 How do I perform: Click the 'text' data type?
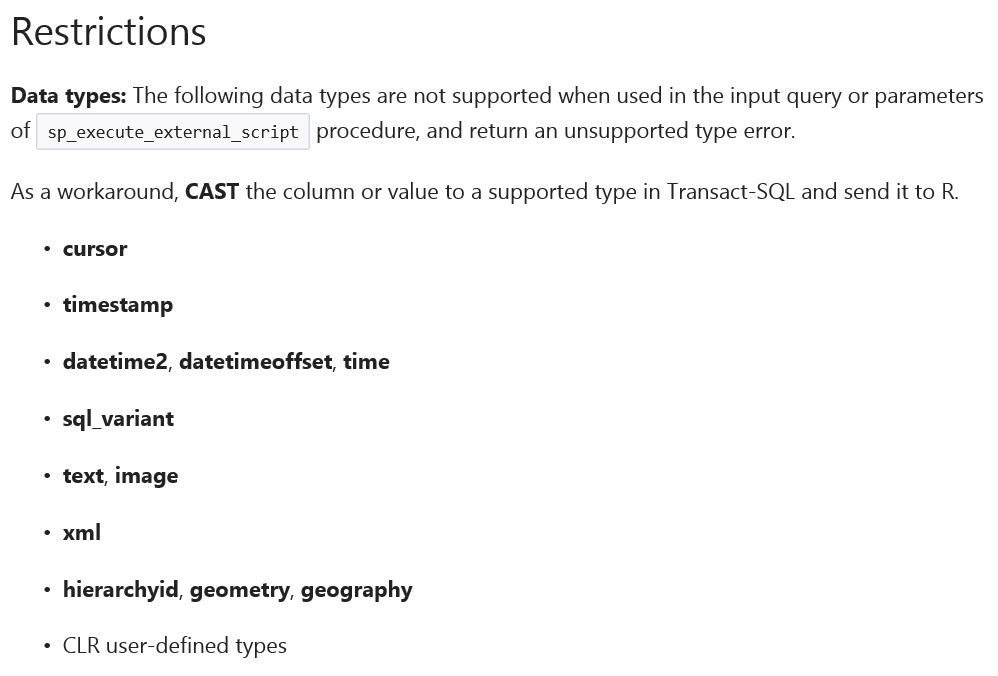[x=83, y=476]
